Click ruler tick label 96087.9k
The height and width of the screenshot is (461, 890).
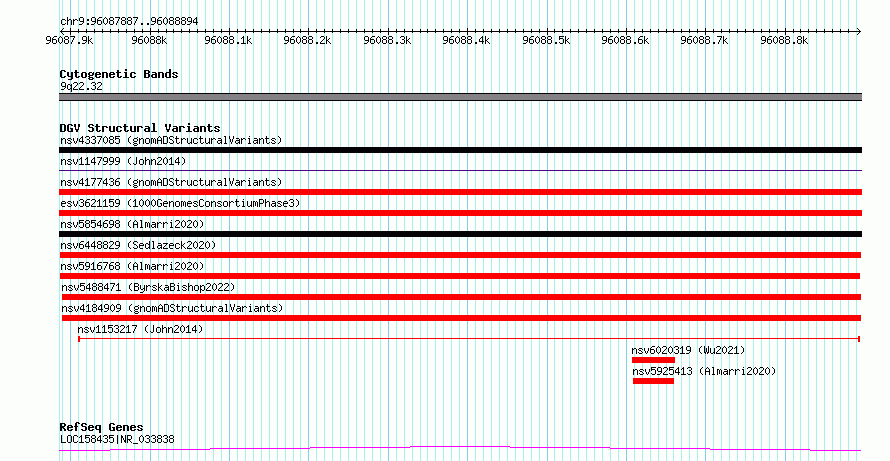(x=70, y=41)
